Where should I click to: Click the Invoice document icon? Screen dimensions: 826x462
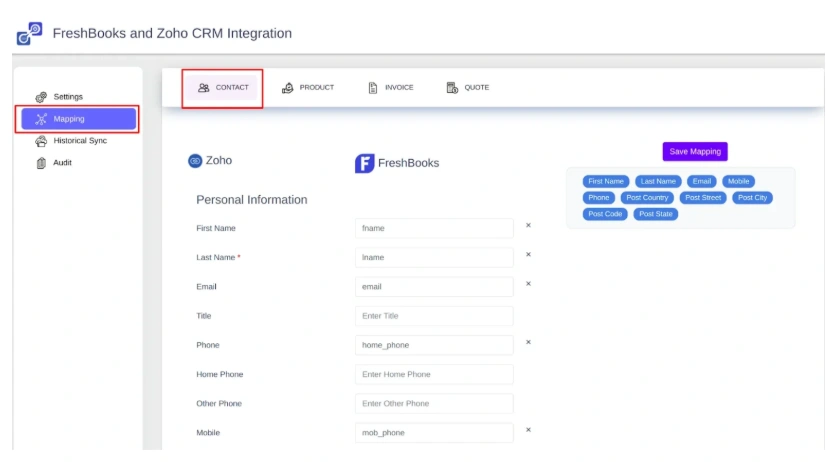373,87
